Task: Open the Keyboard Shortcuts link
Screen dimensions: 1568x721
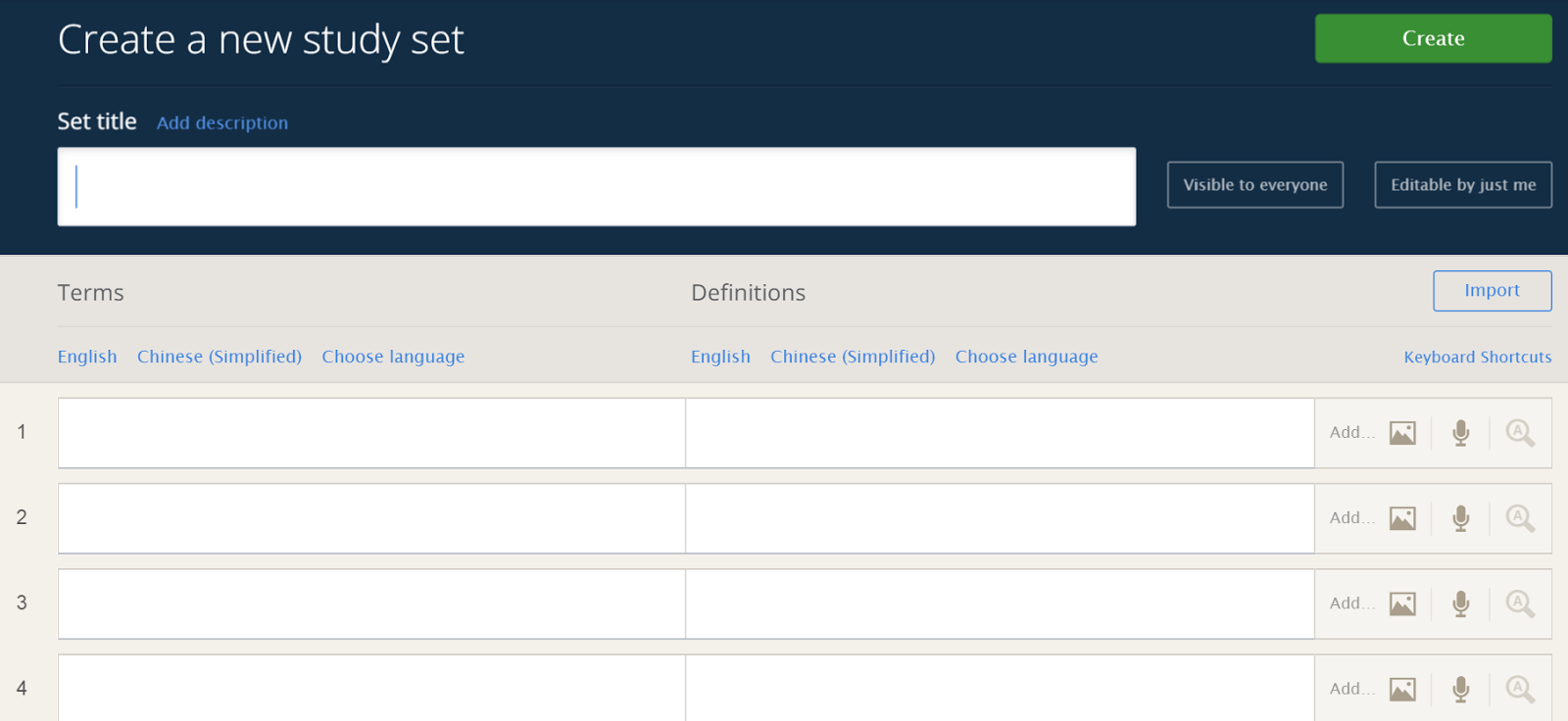Action: (x=1477, y=358)
